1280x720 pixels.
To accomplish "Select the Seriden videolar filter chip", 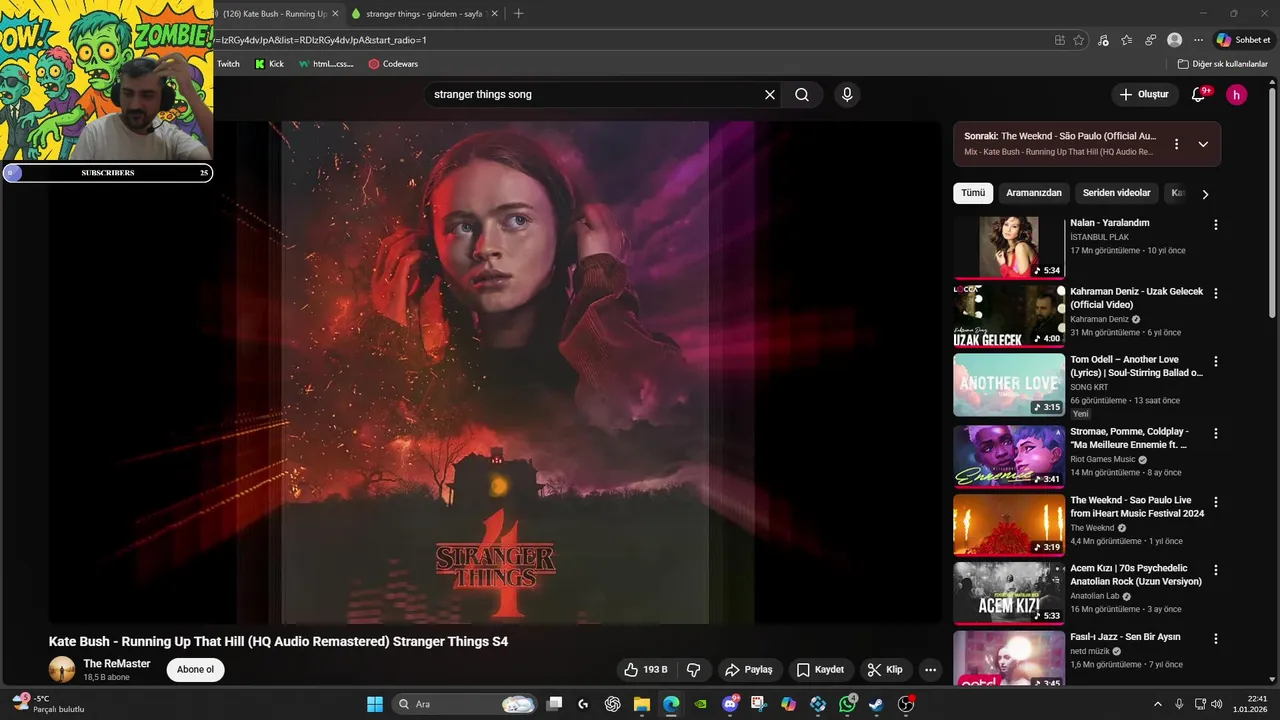I will tap(1116, 193).
